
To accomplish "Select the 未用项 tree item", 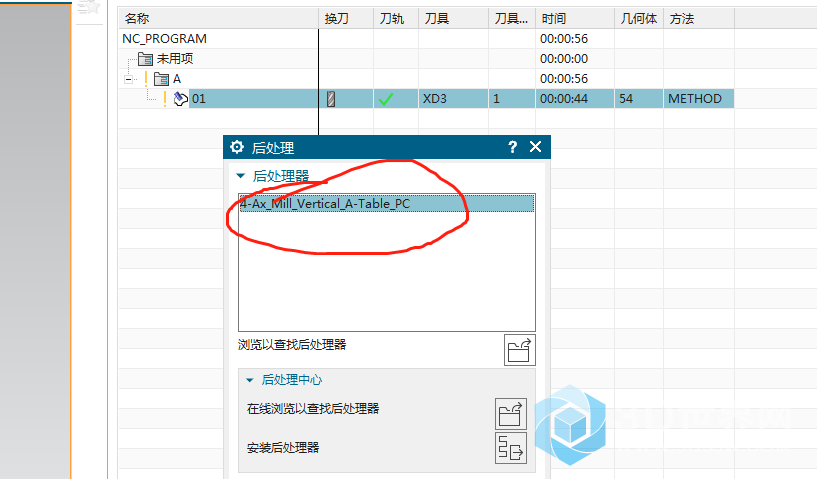I will pos(175,58).
